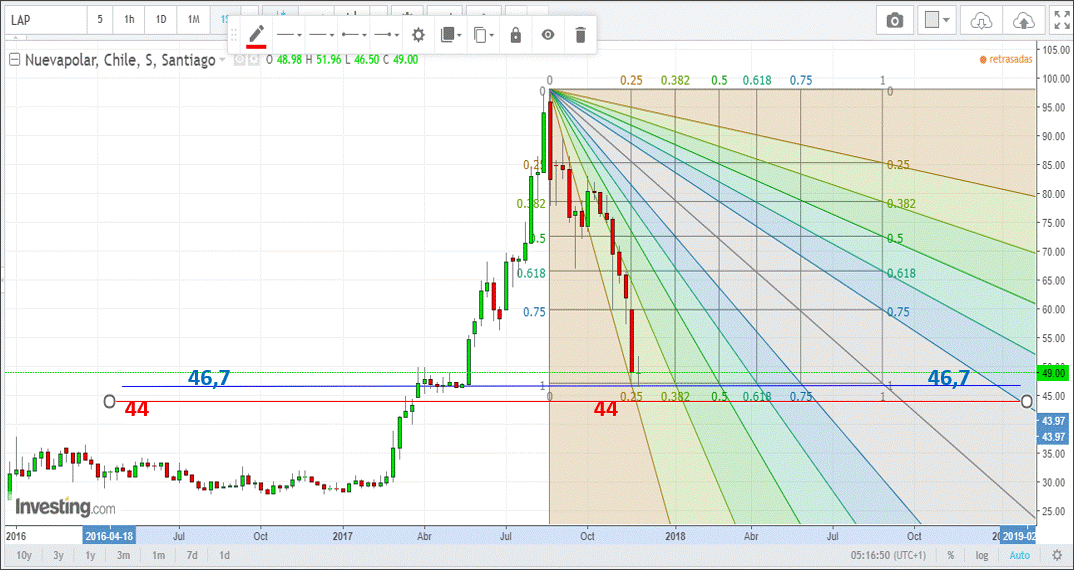Toggle percentage scale

coord(951,556)
